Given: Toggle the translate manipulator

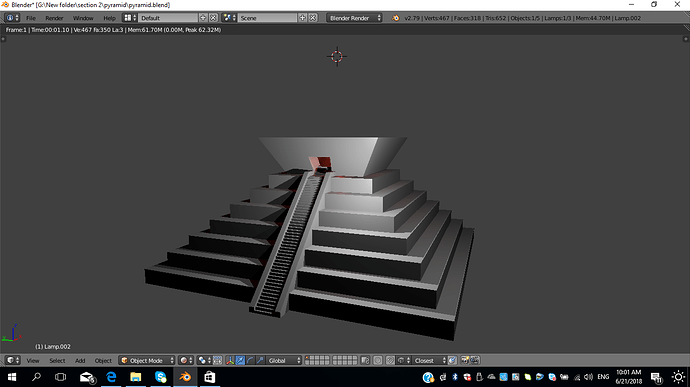Looking at the screenshot, I should point(240,360).
